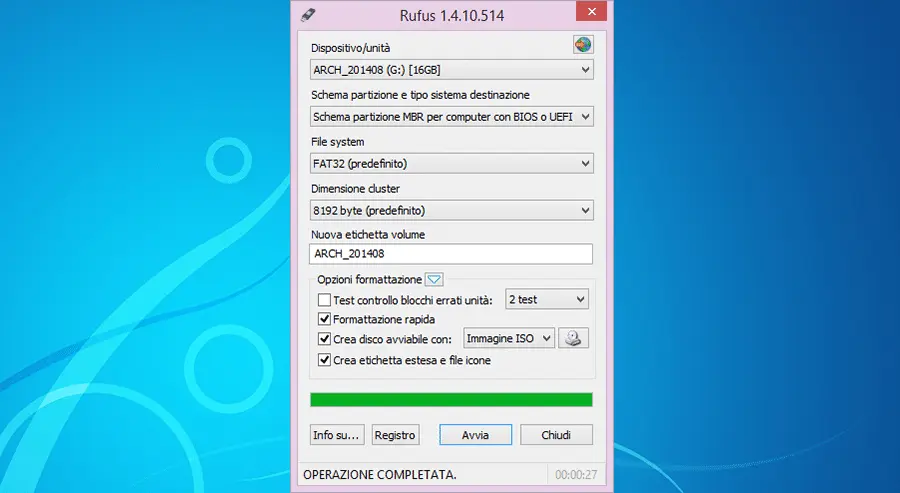
Task: Click the green progress bar
Action: (451, 400)
